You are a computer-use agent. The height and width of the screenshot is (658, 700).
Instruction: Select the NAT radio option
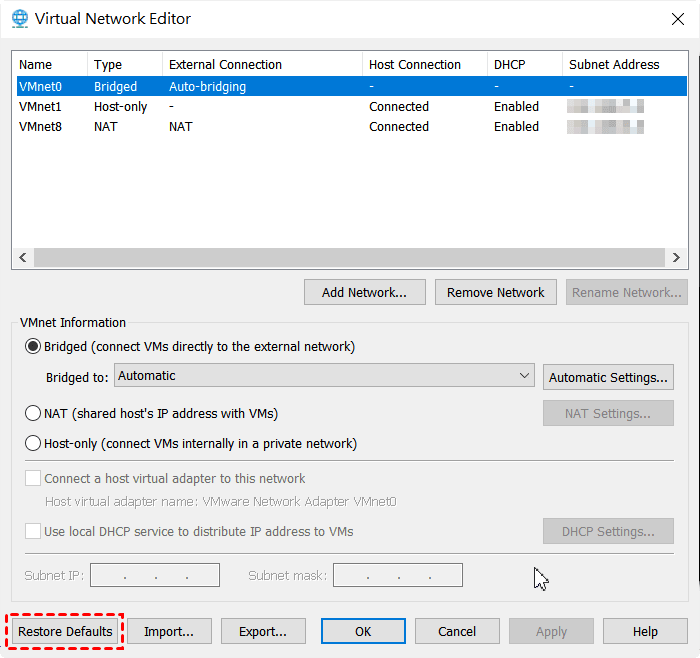(33, 413)
